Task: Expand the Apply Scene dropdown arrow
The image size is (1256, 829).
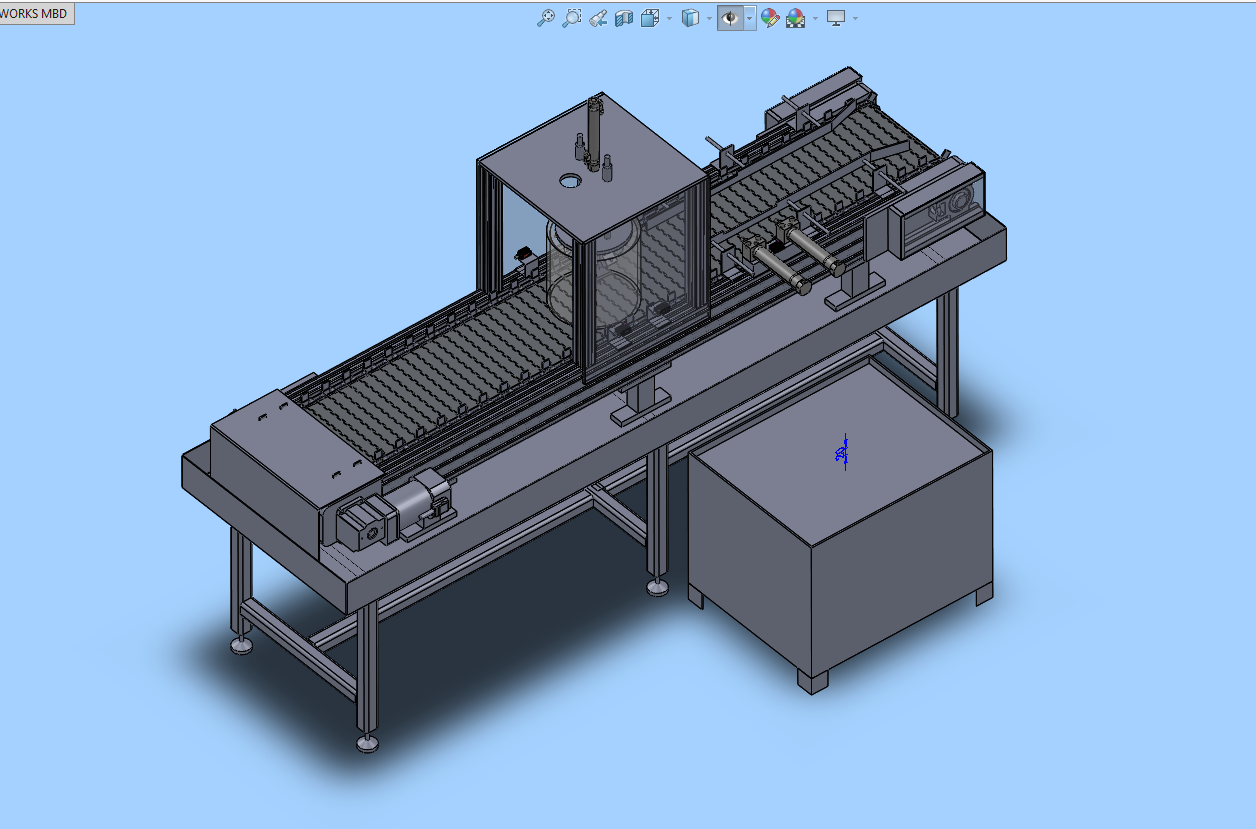Action: (815, 18)
